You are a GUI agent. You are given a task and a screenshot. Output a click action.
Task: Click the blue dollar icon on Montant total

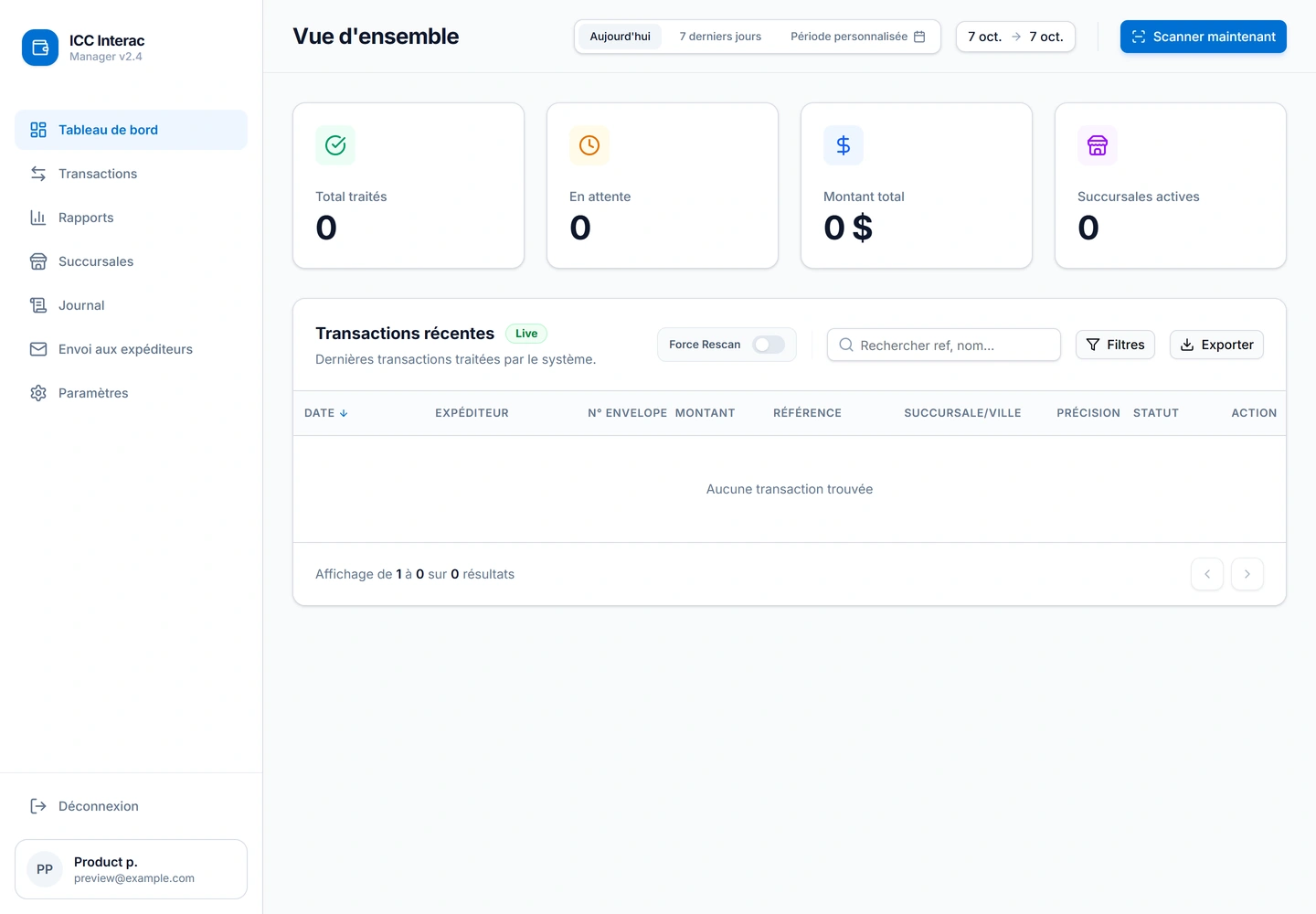click(x=844, y=145)
